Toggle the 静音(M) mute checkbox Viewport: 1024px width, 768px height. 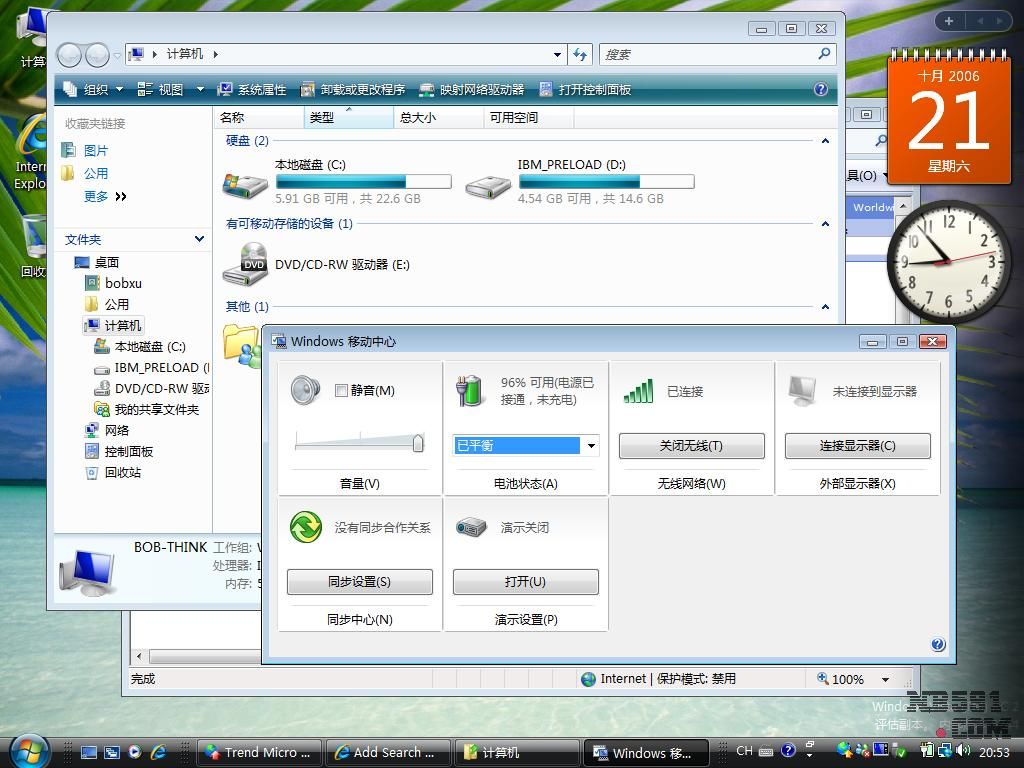tap(341, 391)
